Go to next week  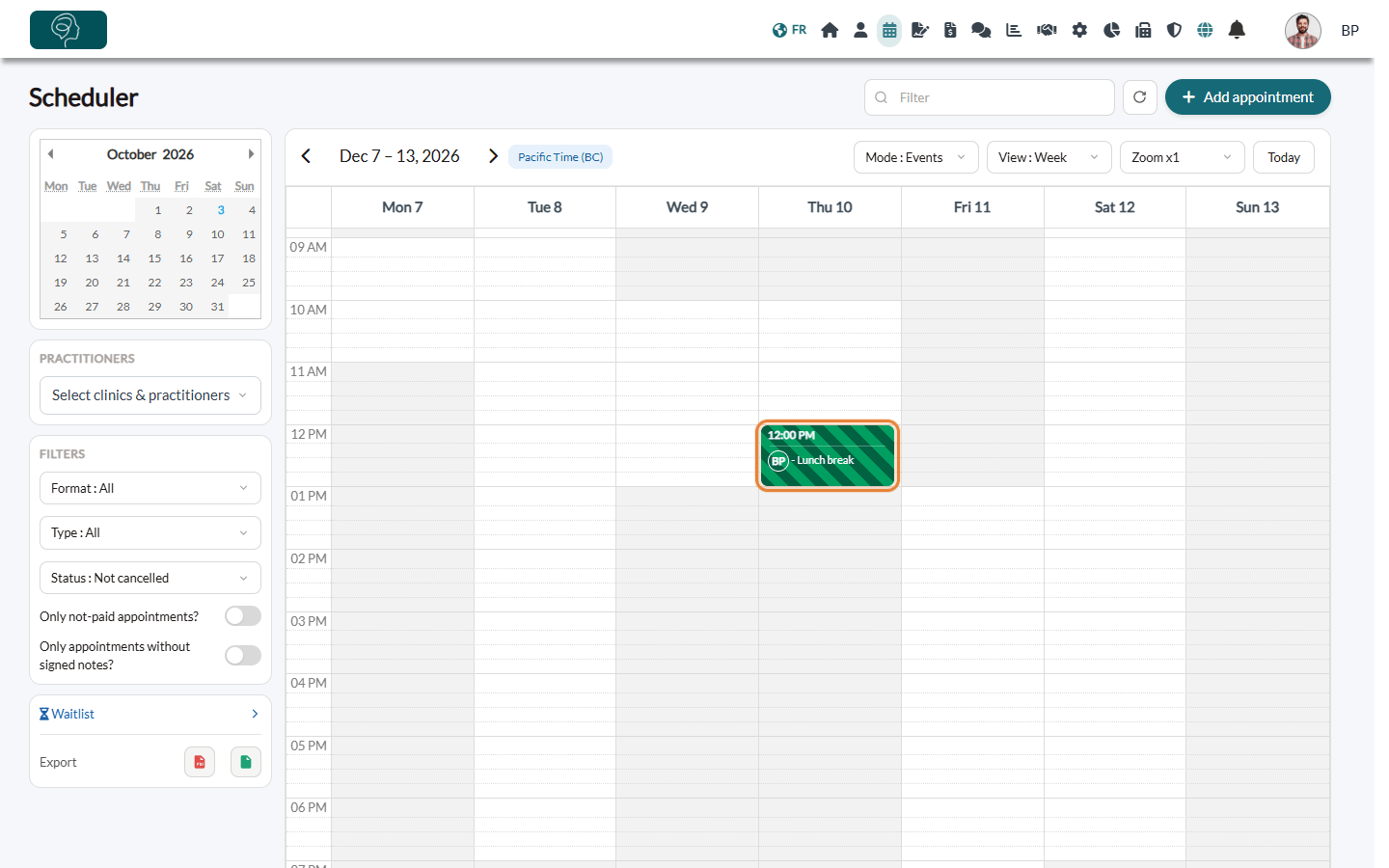[x=493, y=156]
